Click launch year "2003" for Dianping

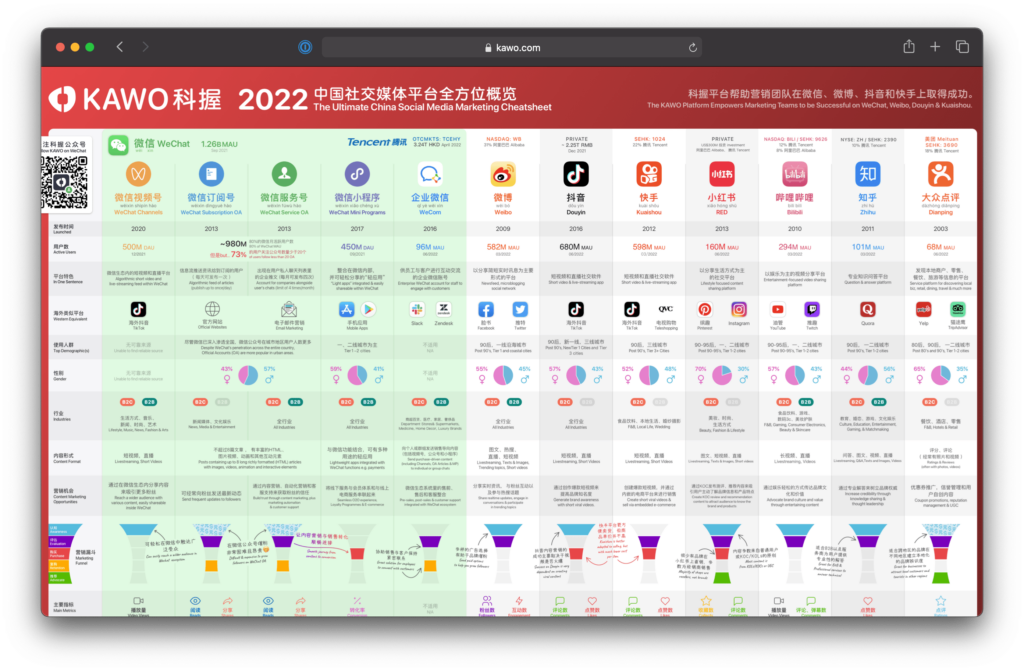(940, 229)
